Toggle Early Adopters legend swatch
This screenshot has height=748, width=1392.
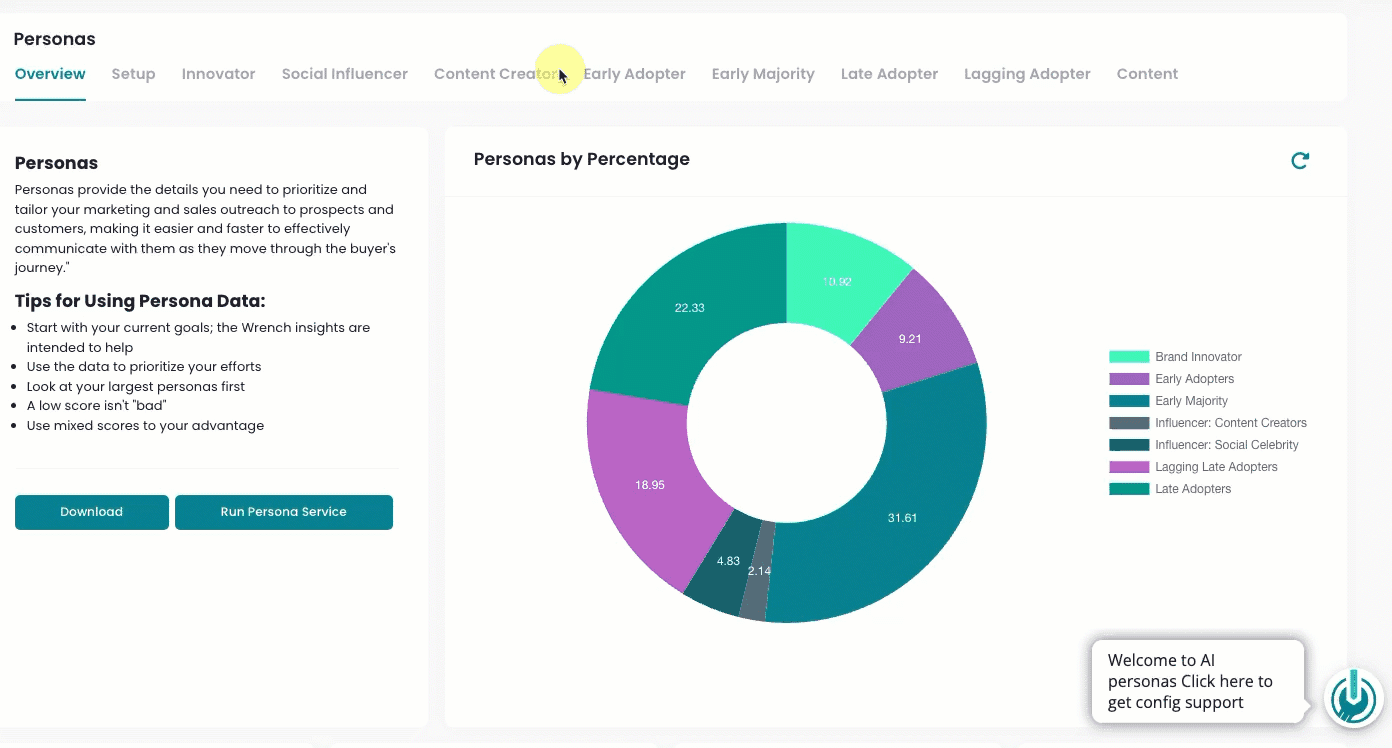(x=1129, y=379)
